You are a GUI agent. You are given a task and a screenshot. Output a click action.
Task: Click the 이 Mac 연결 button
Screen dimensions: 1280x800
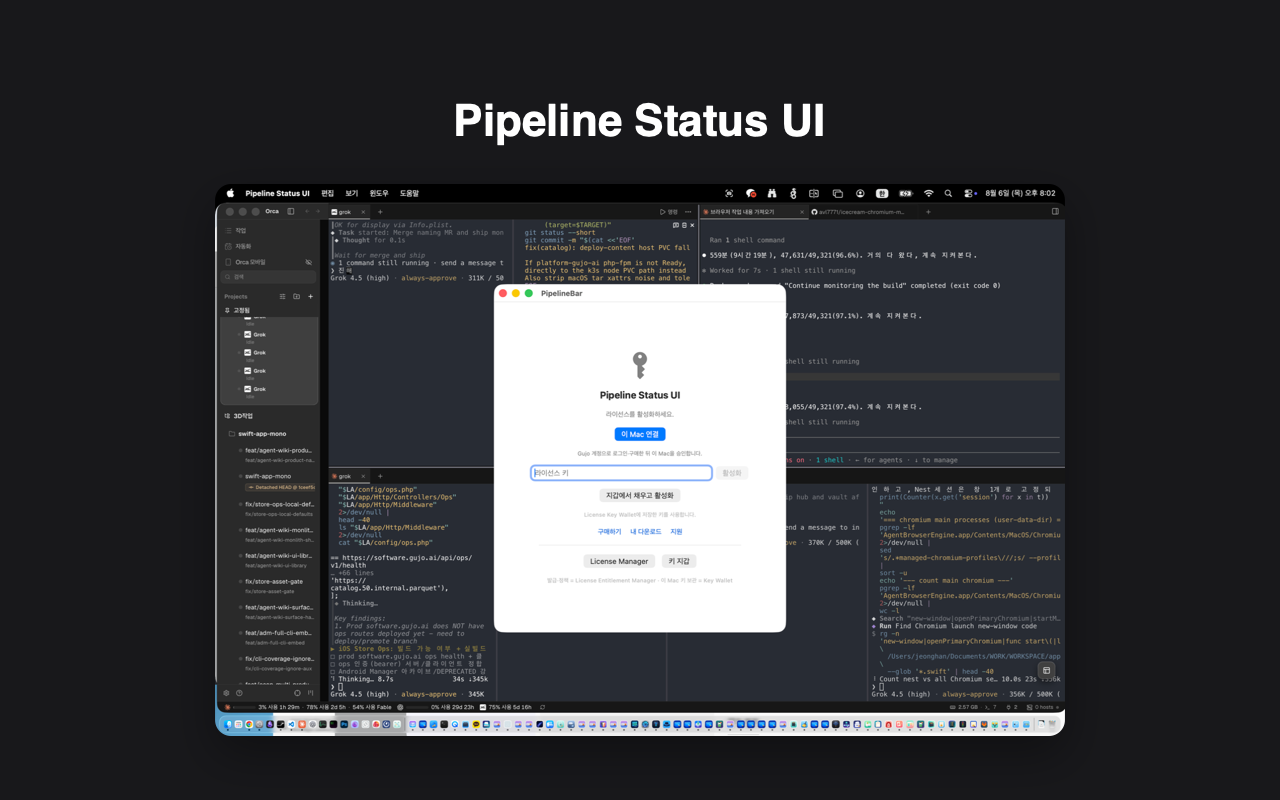pos(640,434)
